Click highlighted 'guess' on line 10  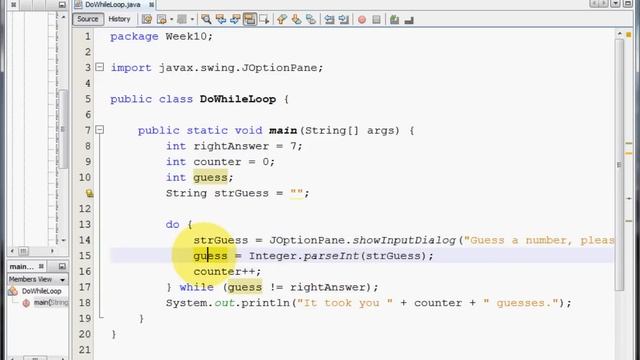pos(210,178)
